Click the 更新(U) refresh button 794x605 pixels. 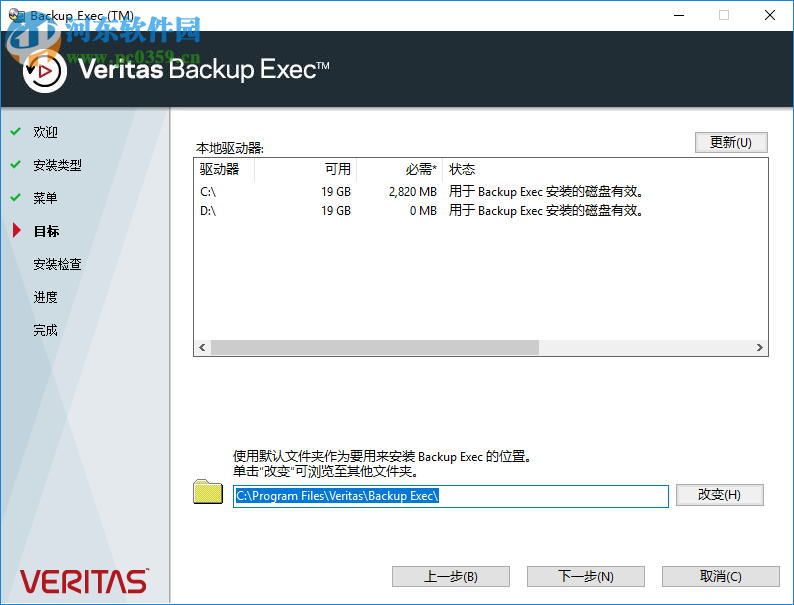tap(731, 142)
